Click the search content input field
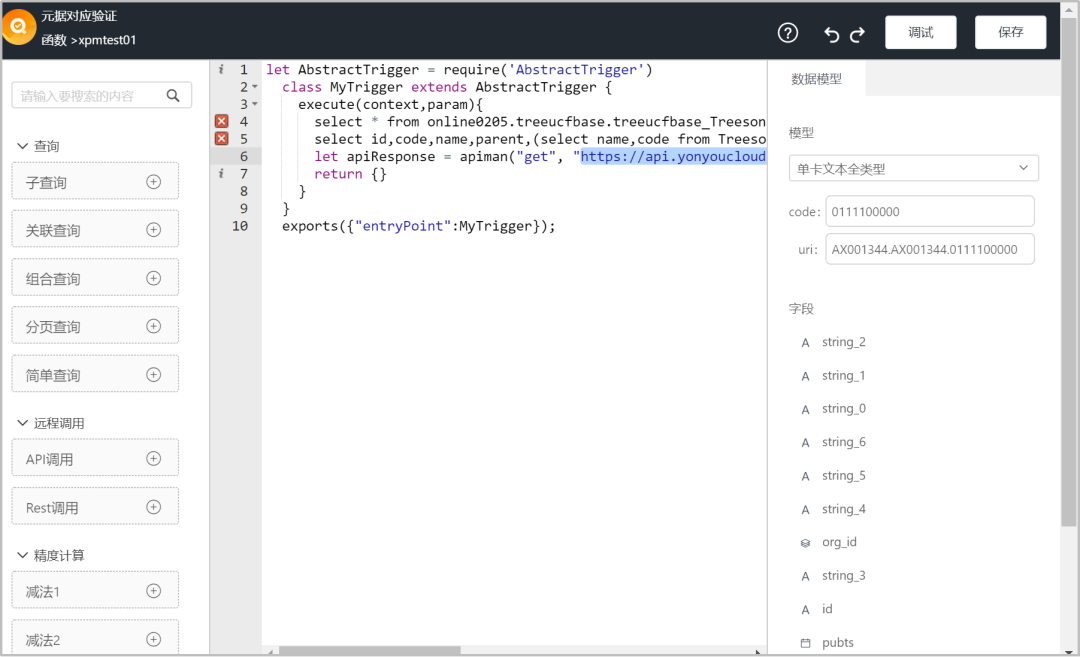Viewport: 1080px width, 657px height. pyautogui.click(x=90, y=96)
